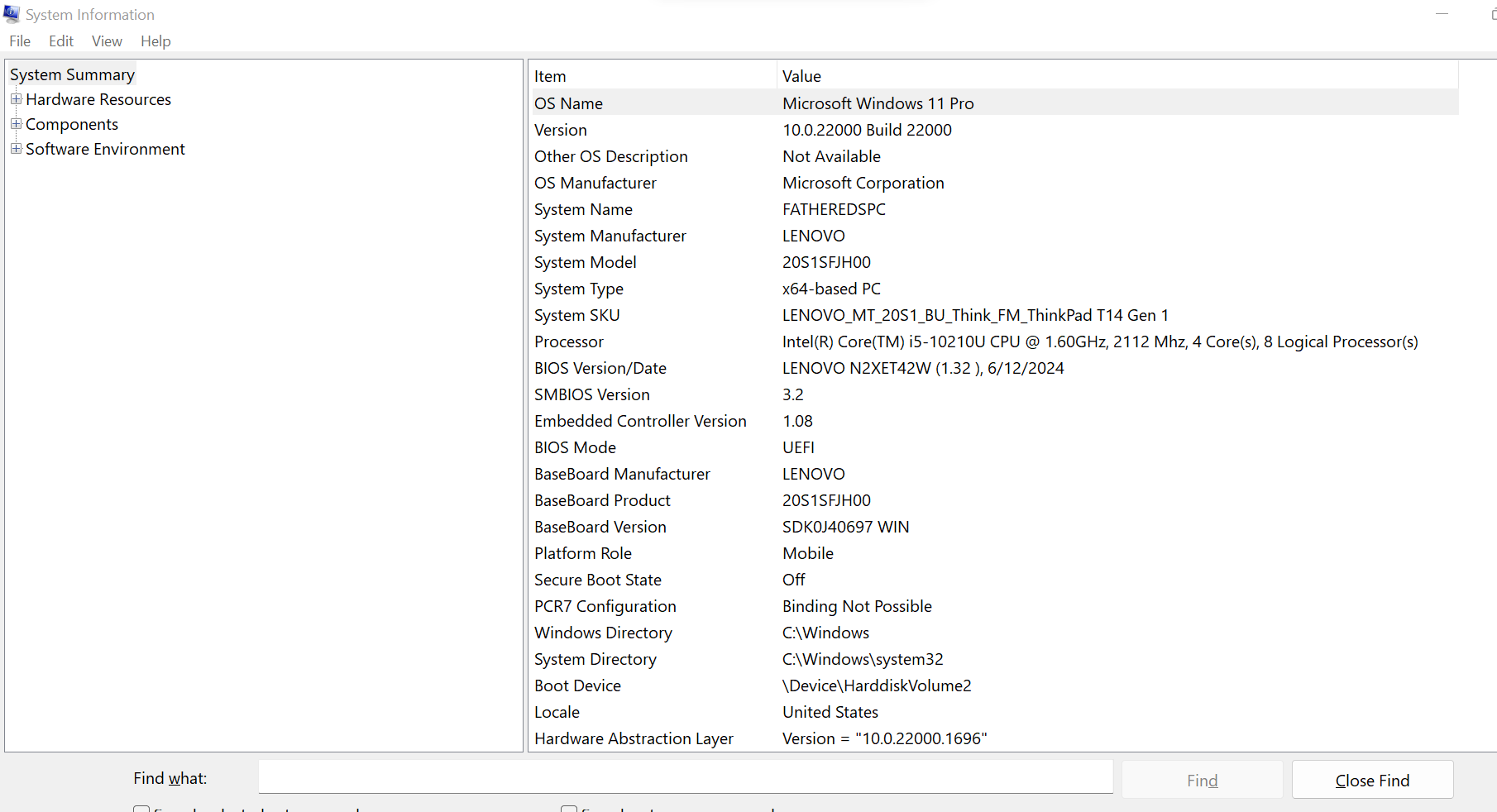Select the Hardware Resources tree label
This screenshot has width=1497, height=812.
[x=98, y=99]
